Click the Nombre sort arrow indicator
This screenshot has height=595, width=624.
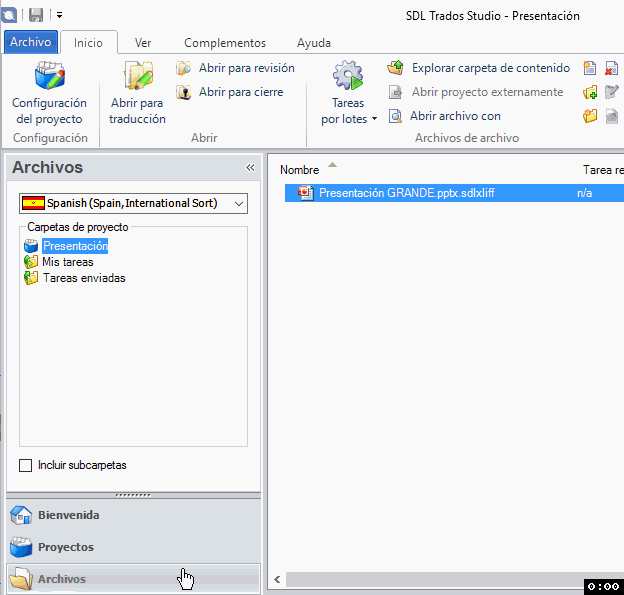[332, 165]
